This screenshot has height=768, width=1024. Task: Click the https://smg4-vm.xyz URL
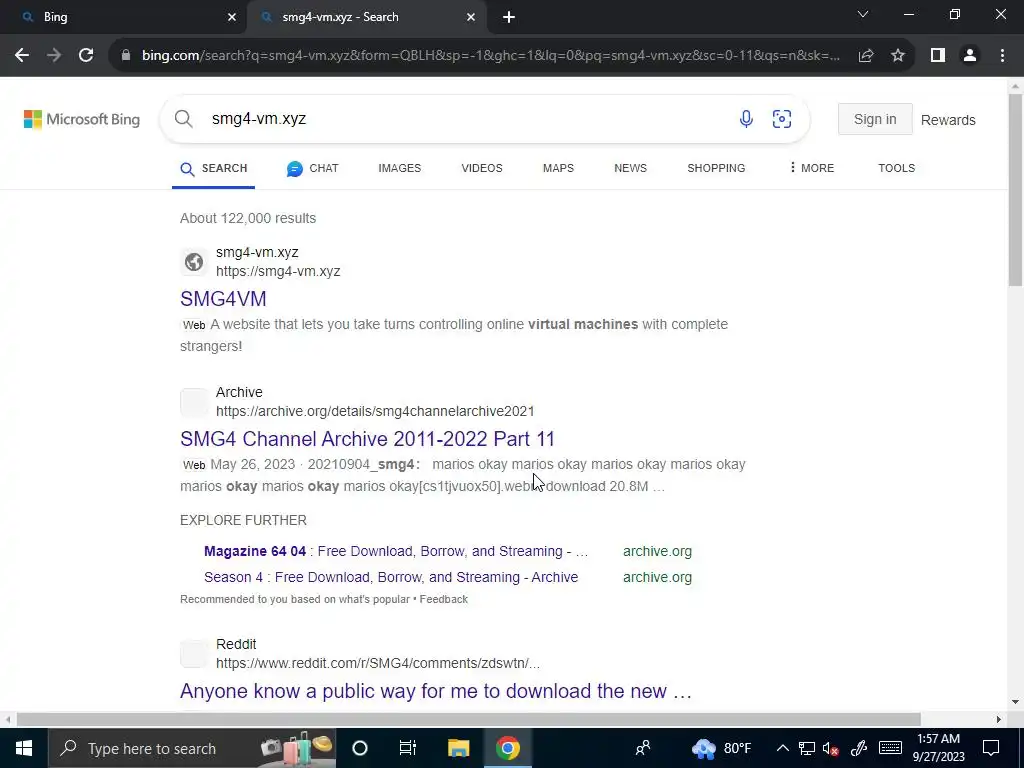click(278, 271)
